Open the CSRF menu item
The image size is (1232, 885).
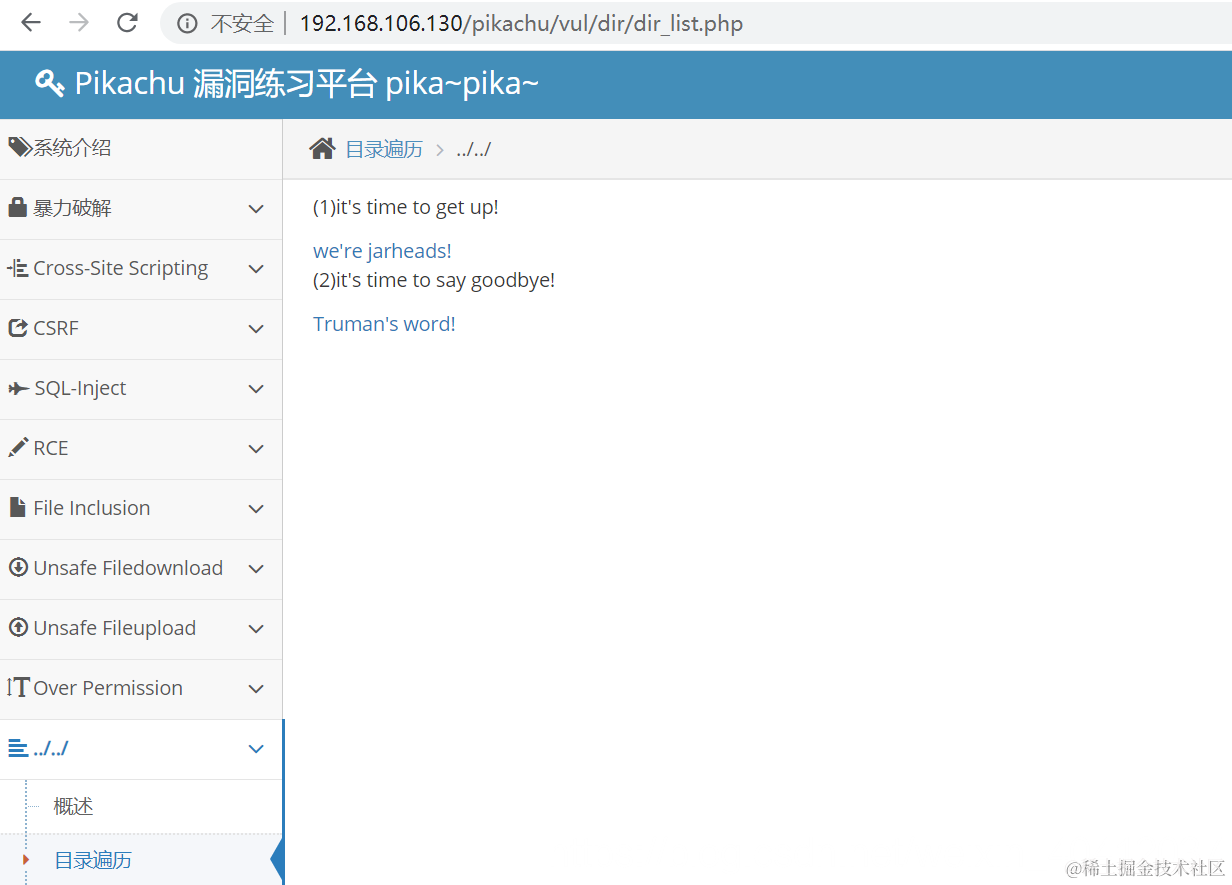pyautogui.click(x=55, y=328)
